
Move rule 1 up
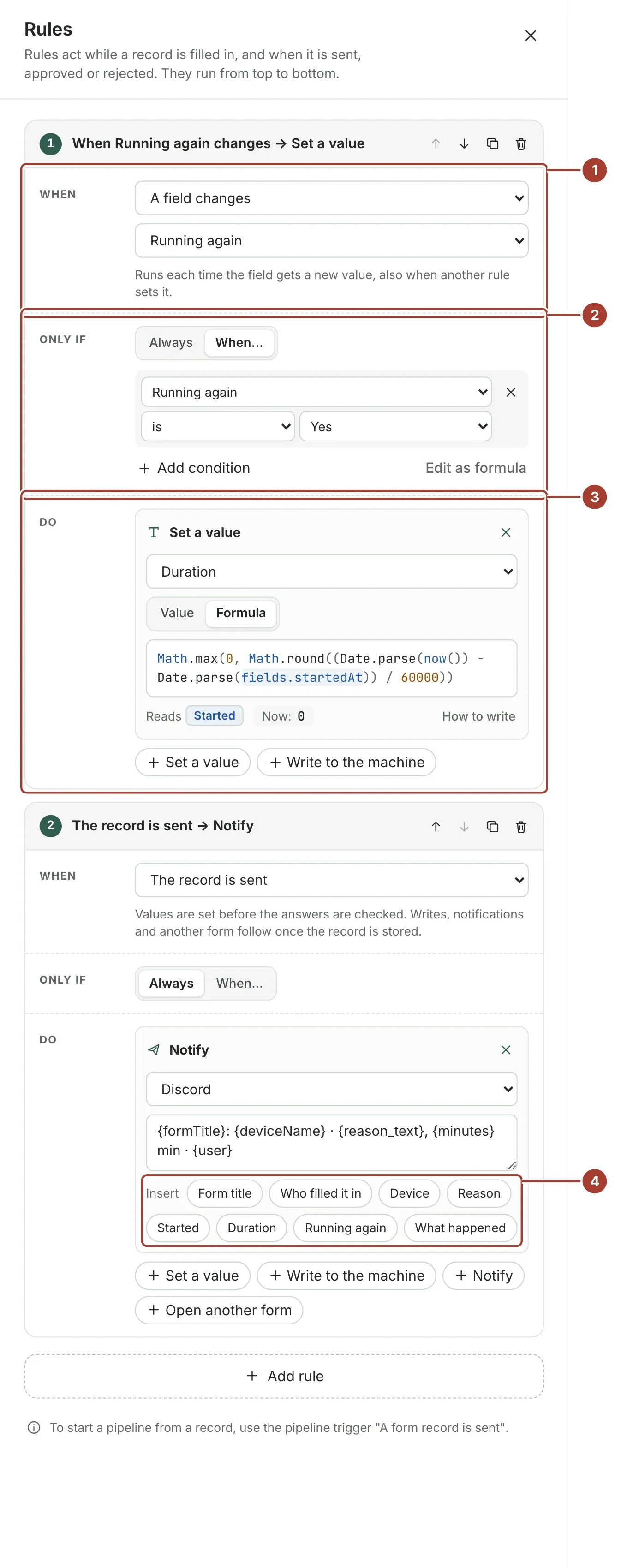coord(436,143)
